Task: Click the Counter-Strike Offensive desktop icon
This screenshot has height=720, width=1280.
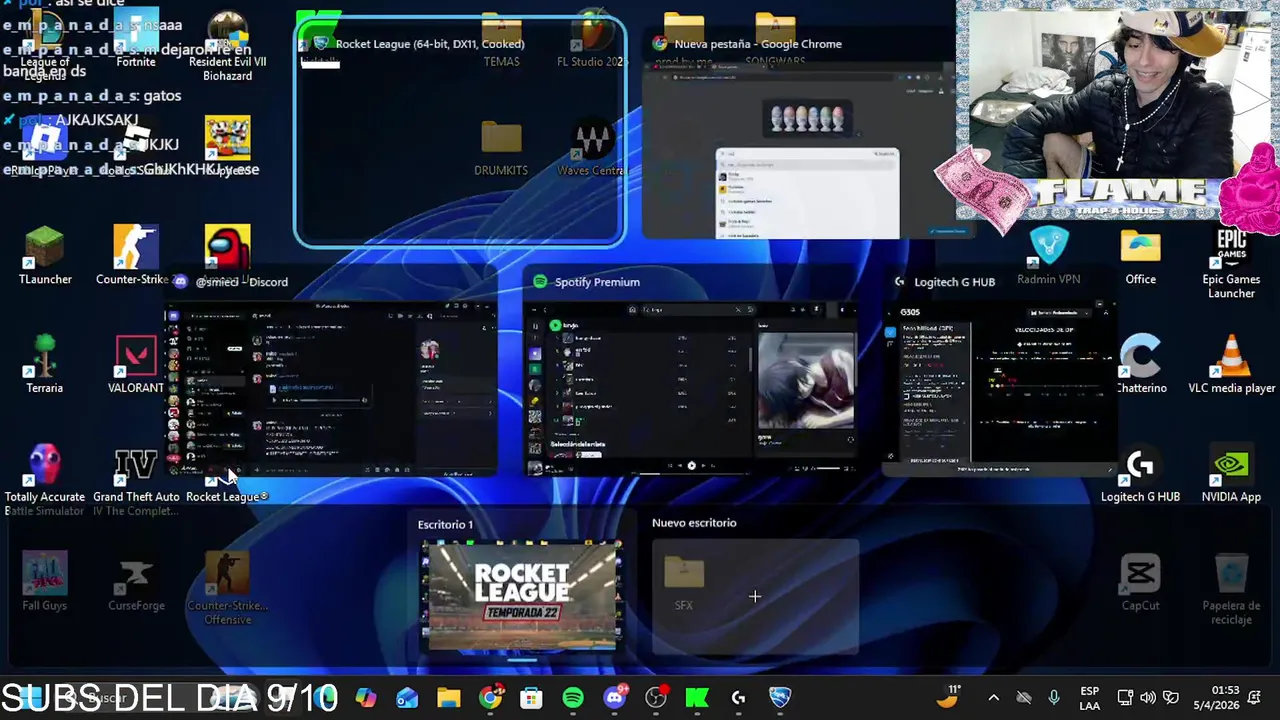Action: 227,590
